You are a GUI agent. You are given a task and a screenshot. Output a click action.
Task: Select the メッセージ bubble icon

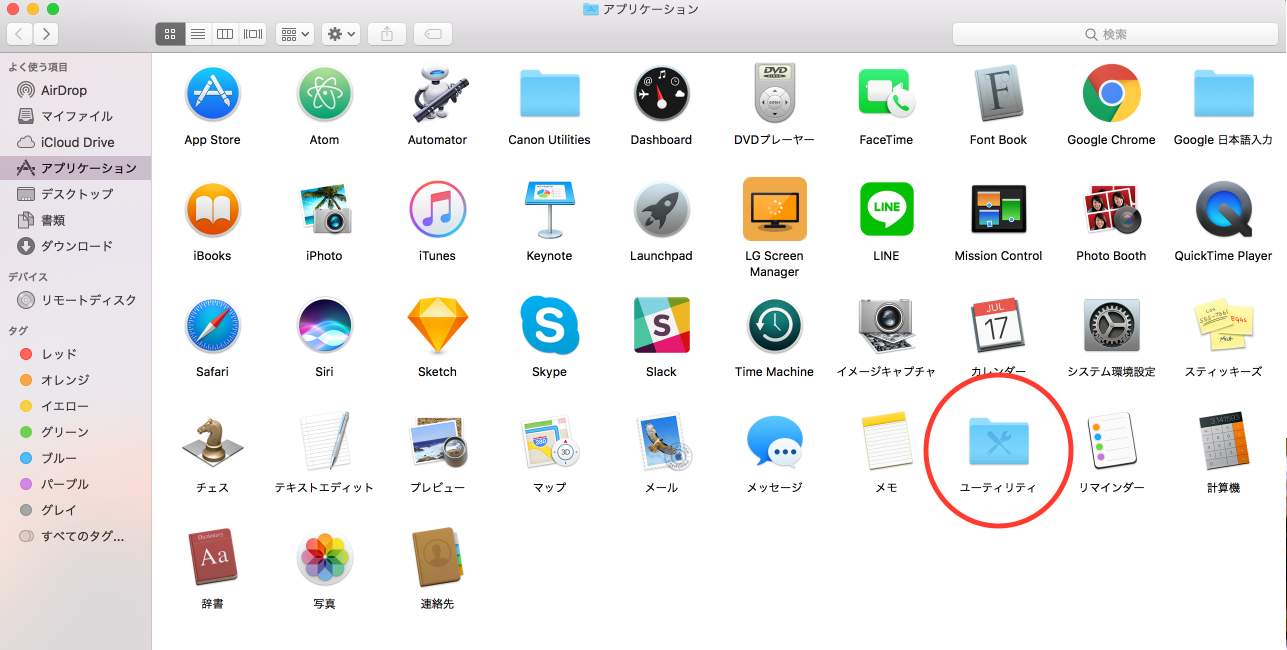(x=774, y=443)
